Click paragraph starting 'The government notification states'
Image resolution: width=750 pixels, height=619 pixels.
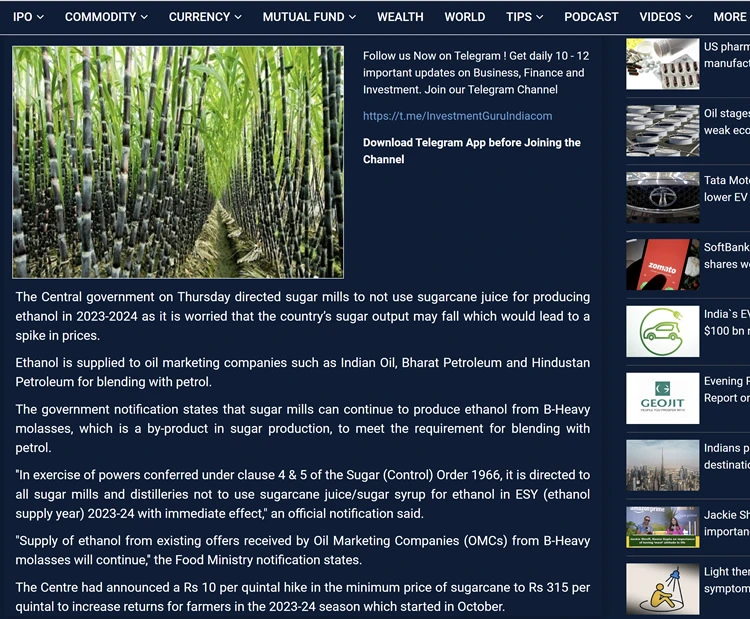coord(302,429)
